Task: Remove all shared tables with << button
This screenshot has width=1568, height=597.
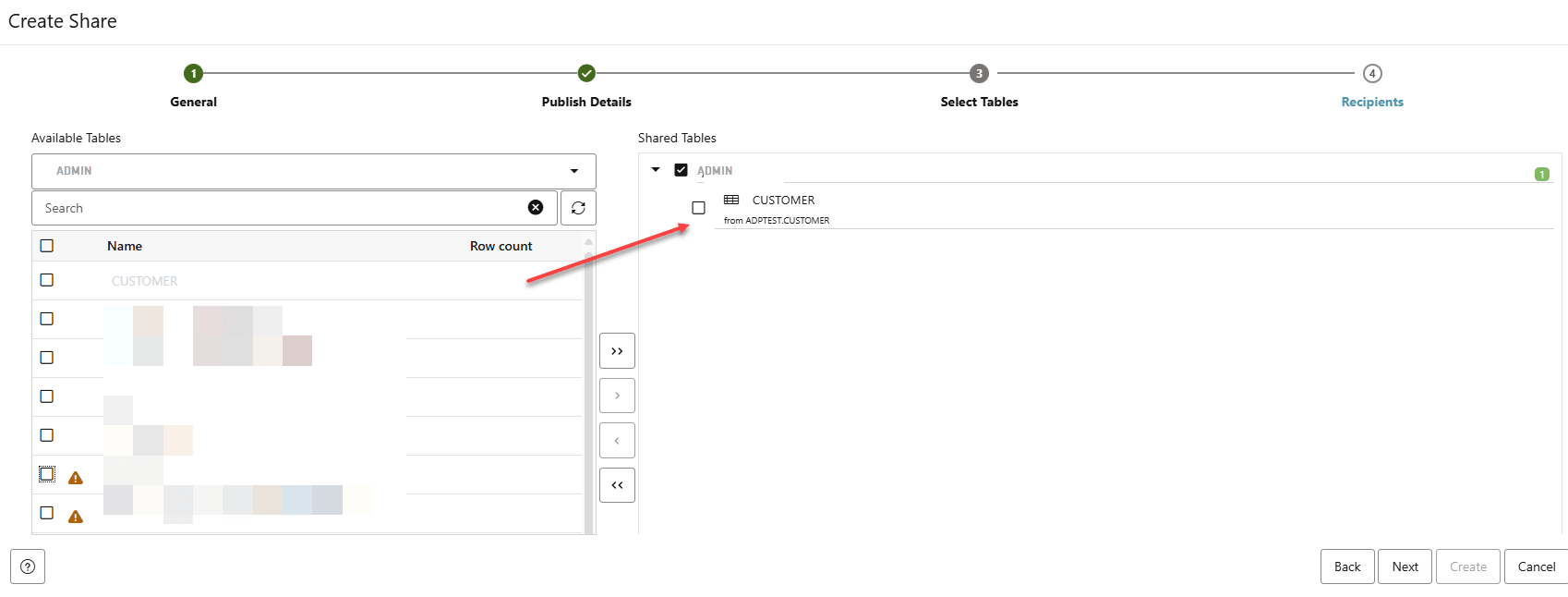Action: (617, 485)
